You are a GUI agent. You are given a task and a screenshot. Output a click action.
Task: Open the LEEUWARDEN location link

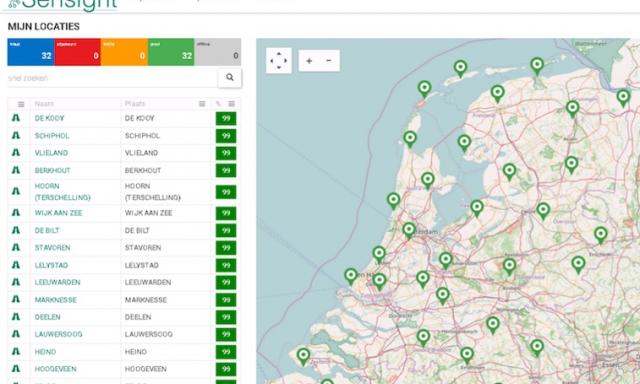[58, 282]
